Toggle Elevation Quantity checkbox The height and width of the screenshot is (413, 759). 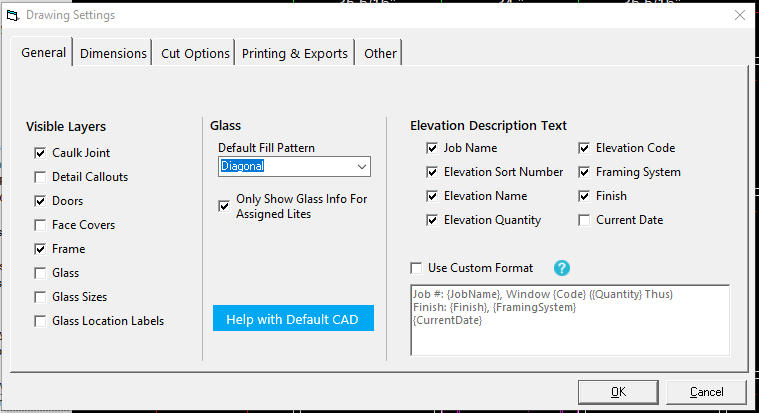click(x=432, y=220)
